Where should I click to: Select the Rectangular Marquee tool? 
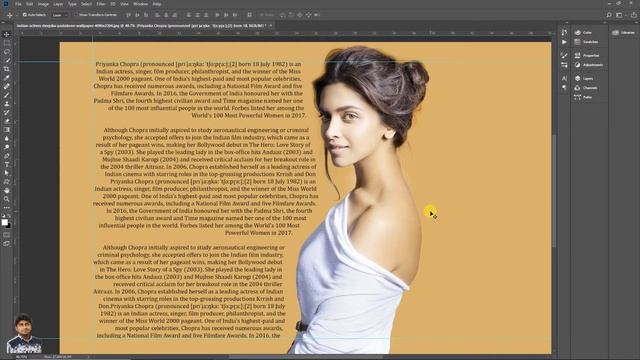point(7,43)
